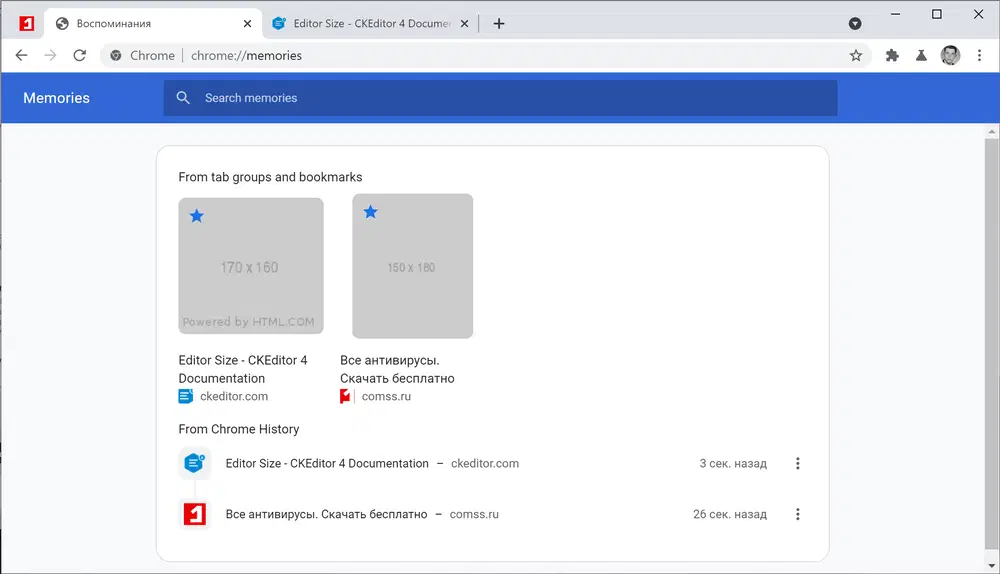Click the Chrome site info icon
The width and height of the screenshot is (1000, 574).
(115, 55)
